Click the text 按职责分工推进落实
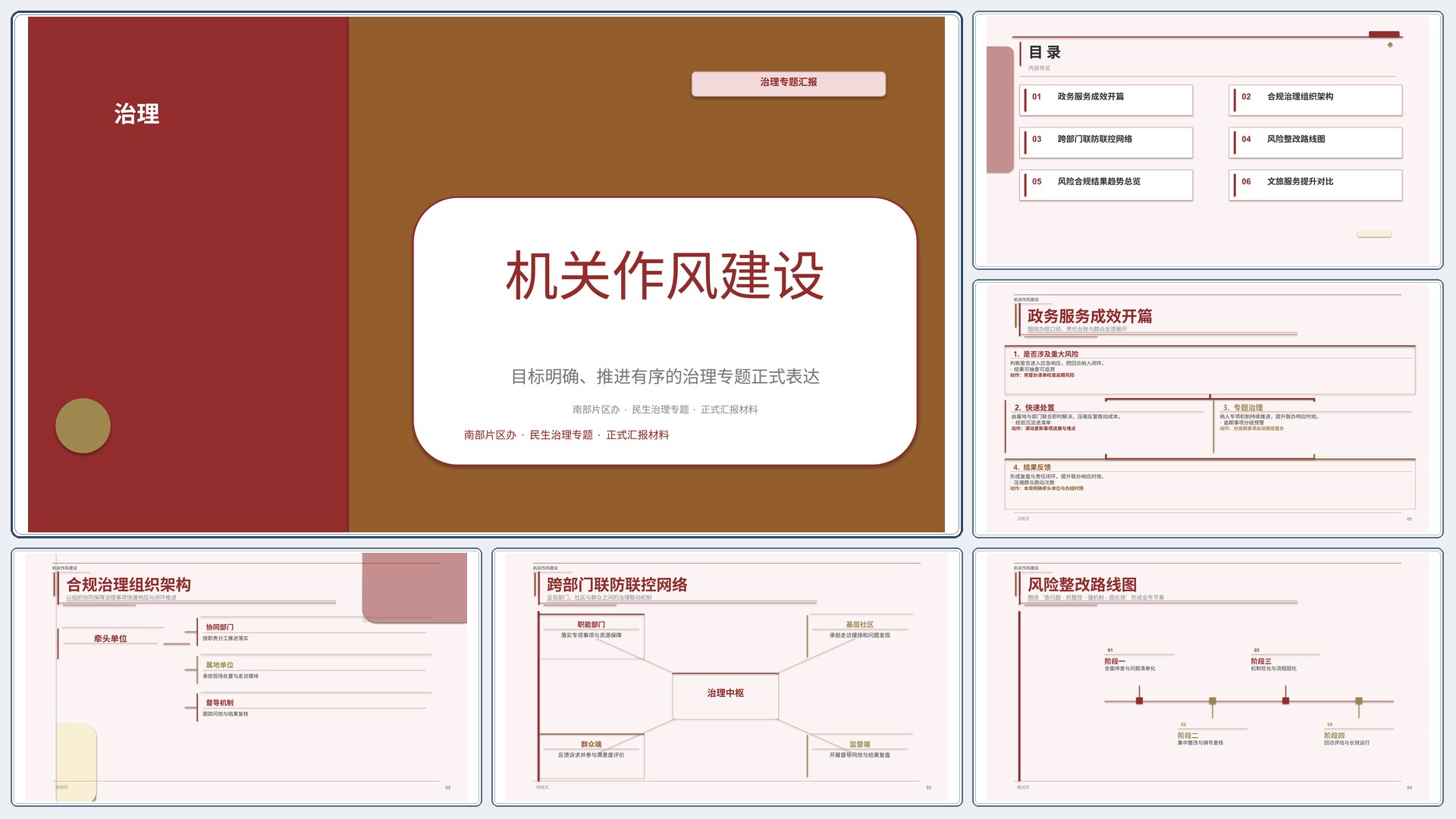 point(225,639)
